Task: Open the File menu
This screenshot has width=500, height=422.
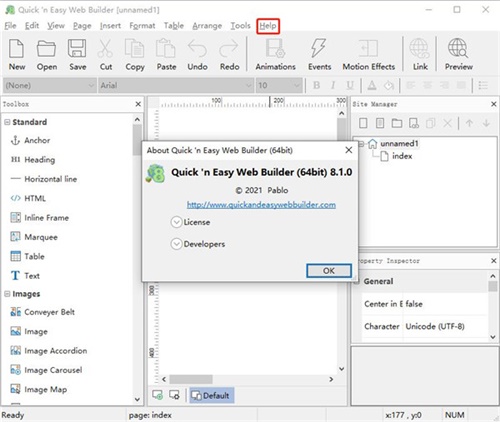Action: [10, 26]
